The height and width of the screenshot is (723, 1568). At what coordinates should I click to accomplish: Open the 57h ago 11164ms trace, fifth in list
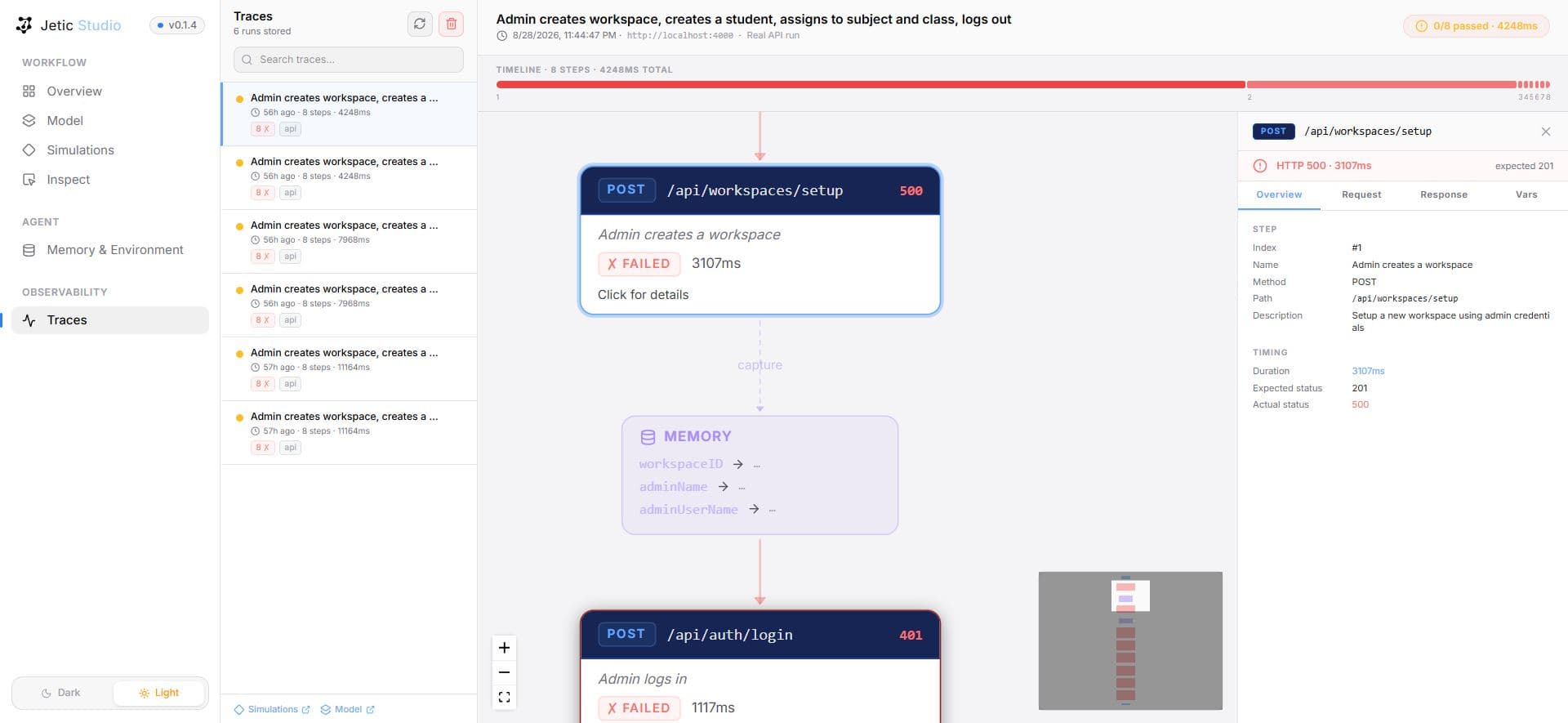[349, 368]
